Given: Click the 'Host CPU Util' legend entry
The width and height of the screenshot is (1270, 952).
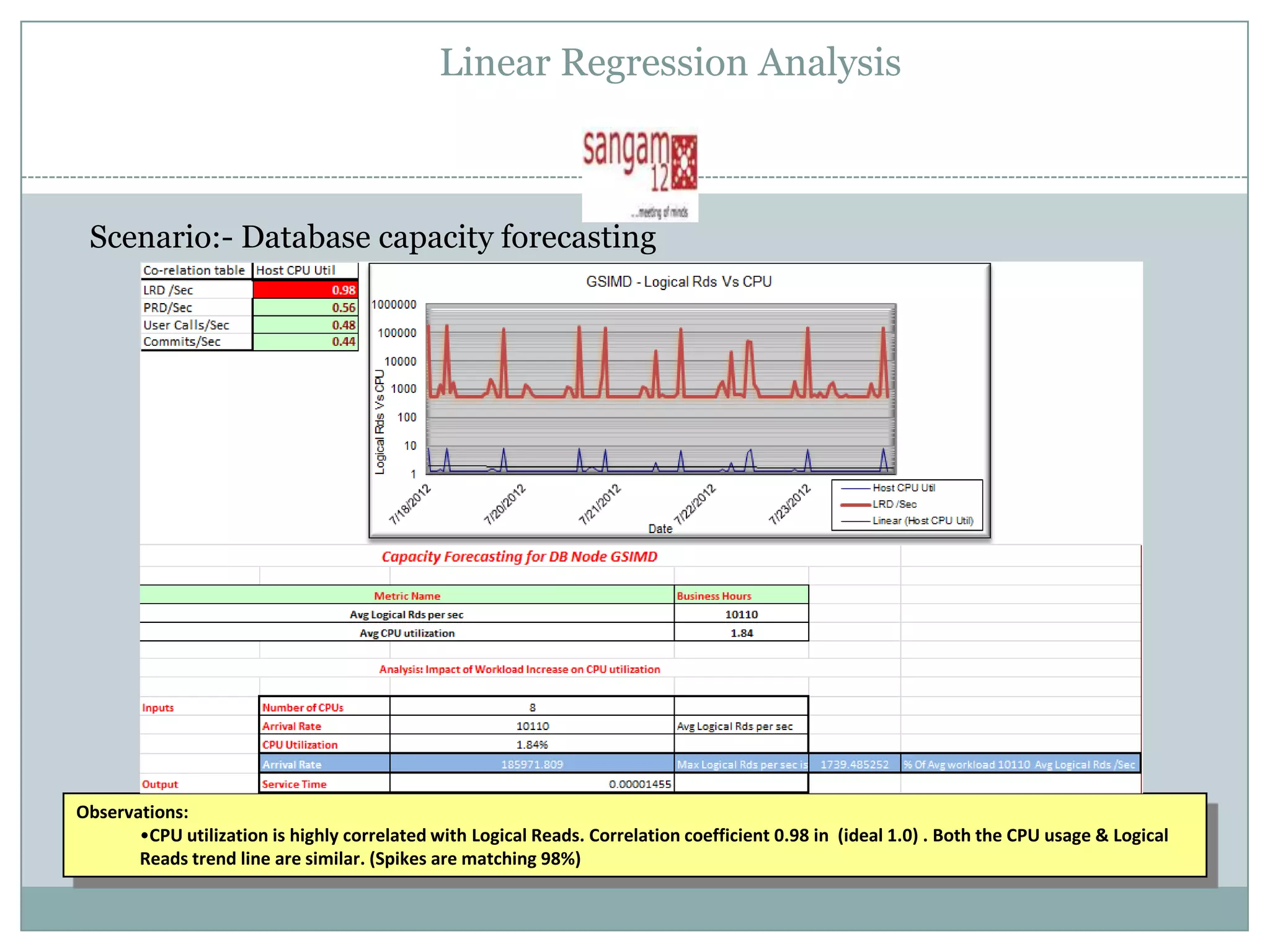Looking at the screenshot, I should (x=889, y=488).
